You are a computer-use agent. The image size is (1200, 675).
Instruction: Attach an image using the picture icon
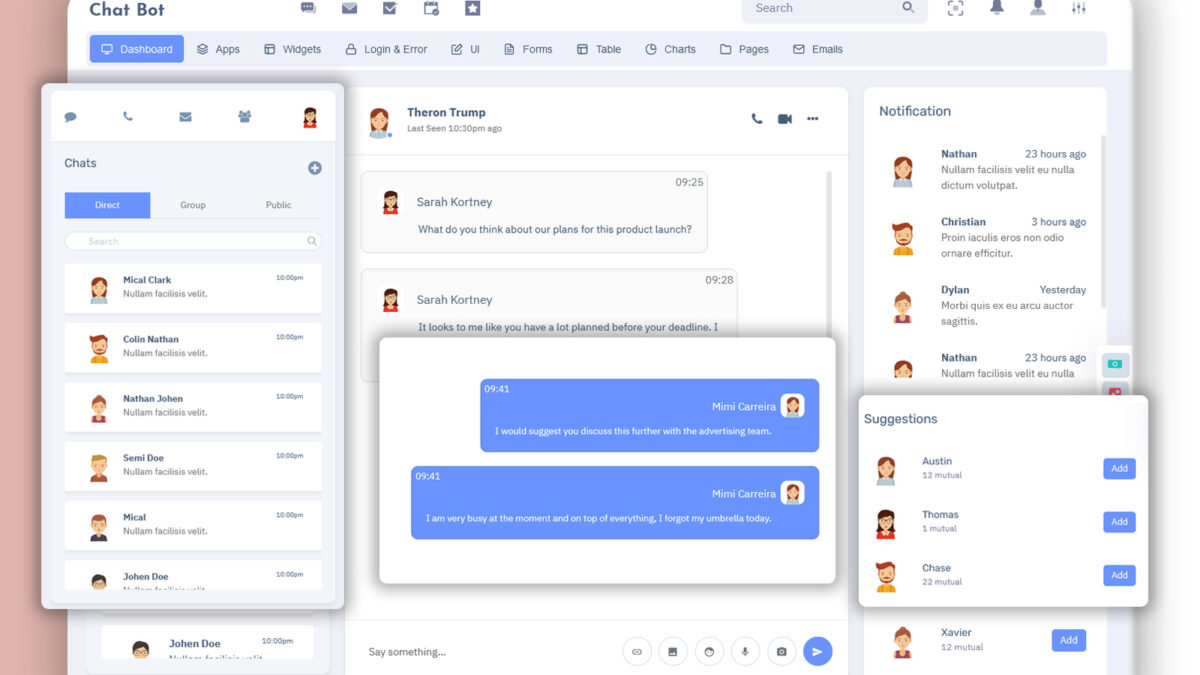coord(673,651)
